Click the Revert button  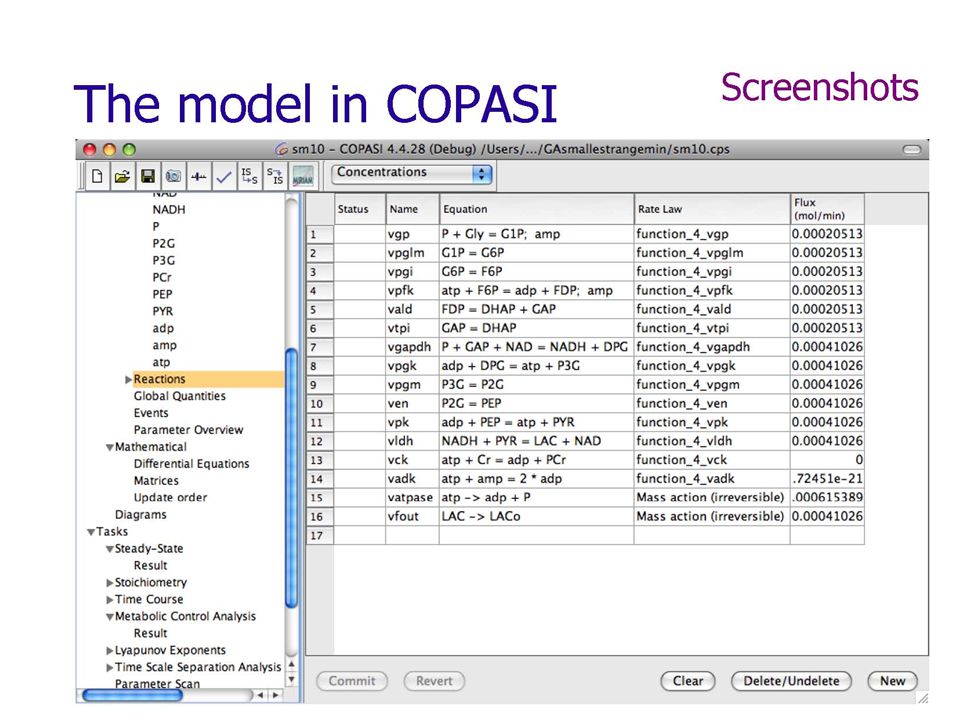(434, 681)
